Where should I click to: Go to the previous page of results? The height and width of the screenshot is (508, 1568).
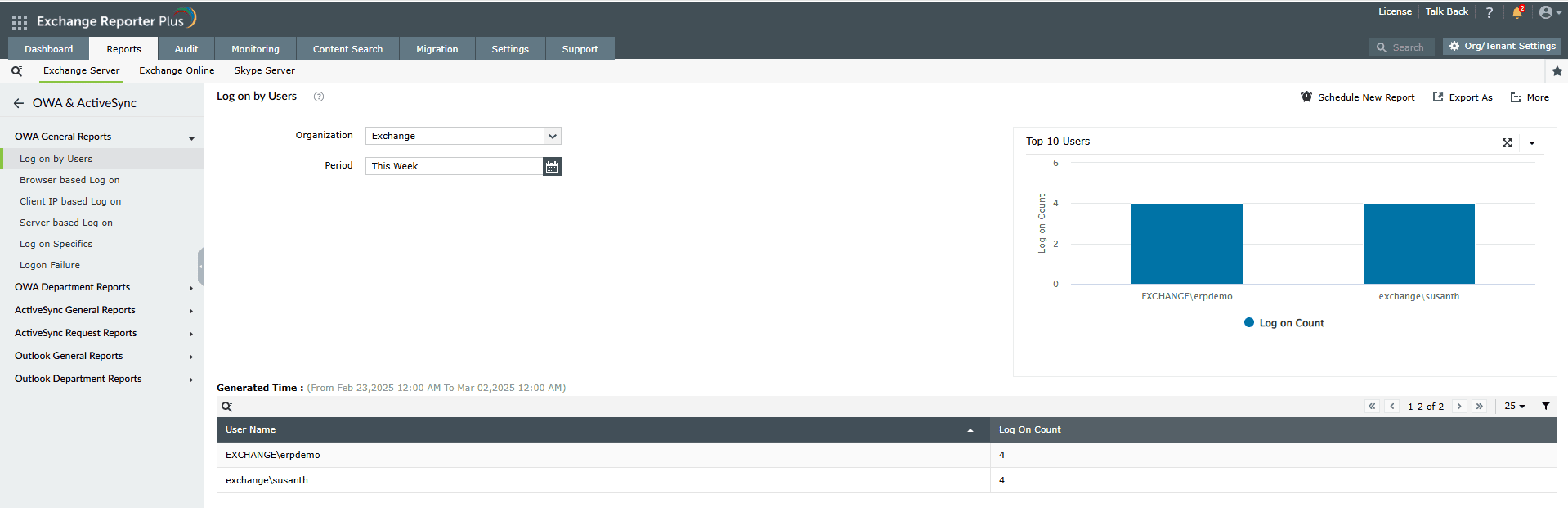tap(1392, 406)
